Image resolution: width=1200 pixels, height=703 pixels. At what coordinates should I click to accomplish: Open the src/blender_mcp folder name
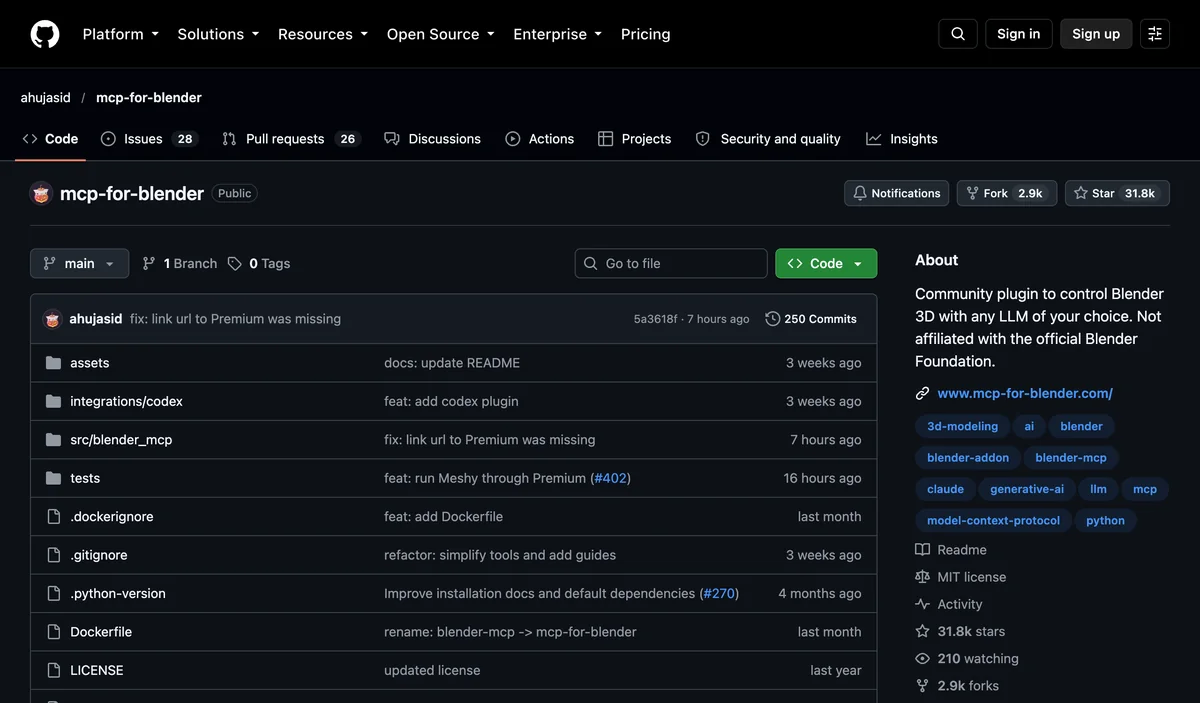[x=121, y=440]
